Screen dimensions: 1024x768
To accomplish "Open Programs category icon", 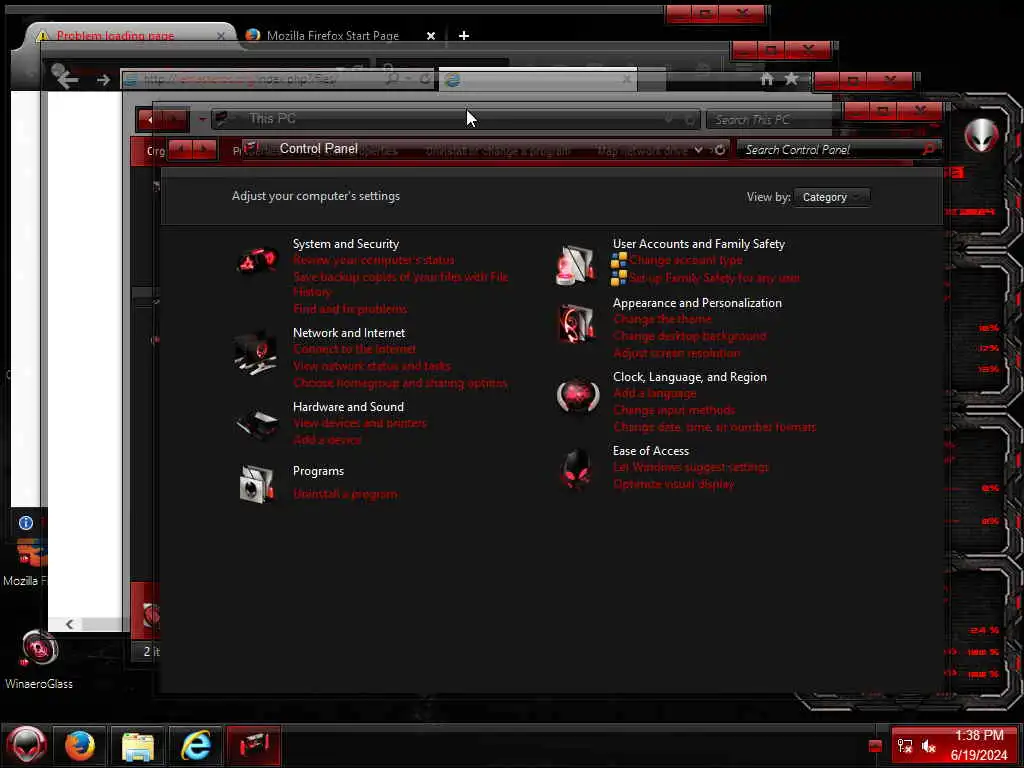I will [257, 484].
